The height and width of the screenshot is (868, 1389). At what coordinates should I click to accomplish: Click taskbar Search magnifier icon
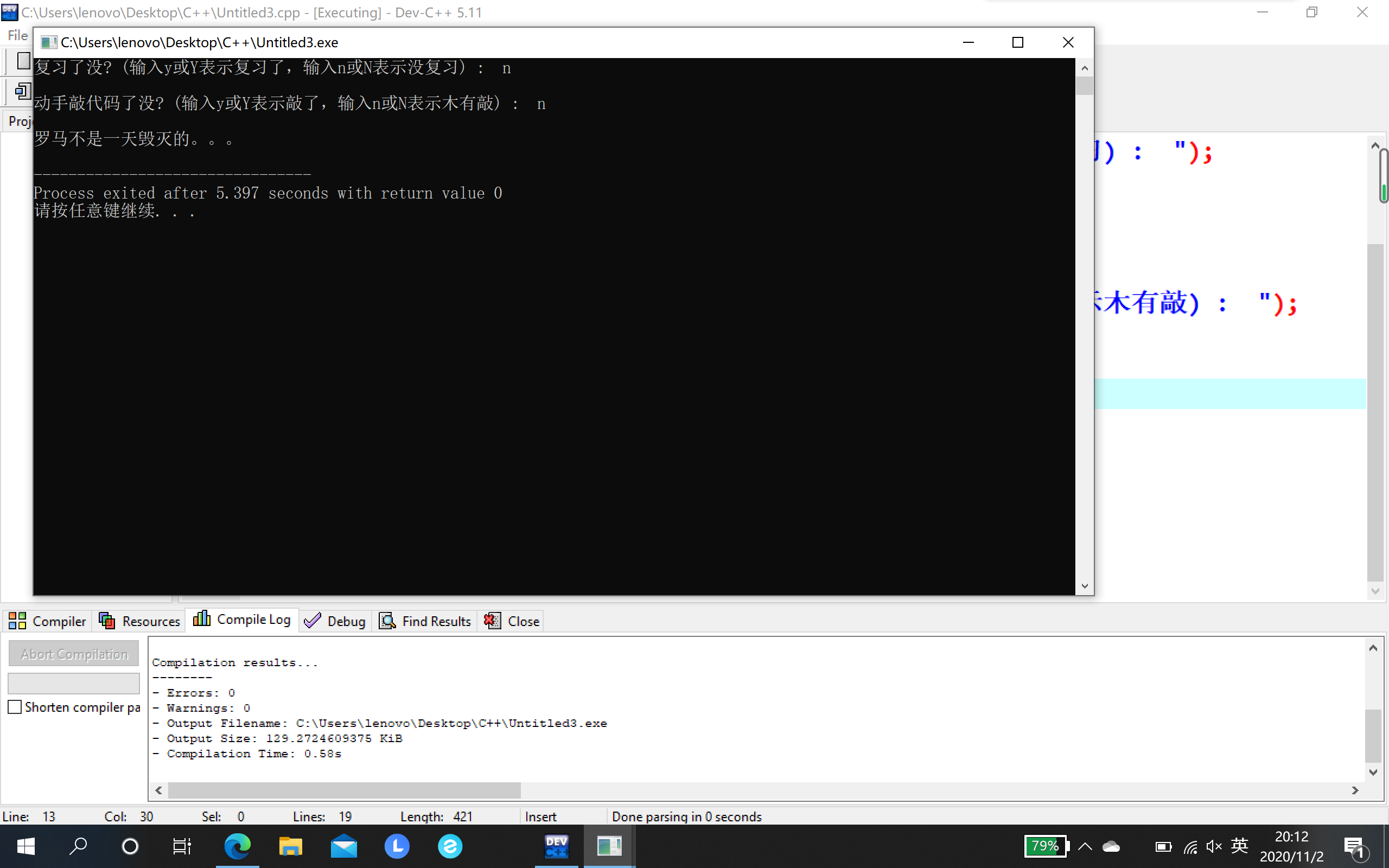pos(78,846)
